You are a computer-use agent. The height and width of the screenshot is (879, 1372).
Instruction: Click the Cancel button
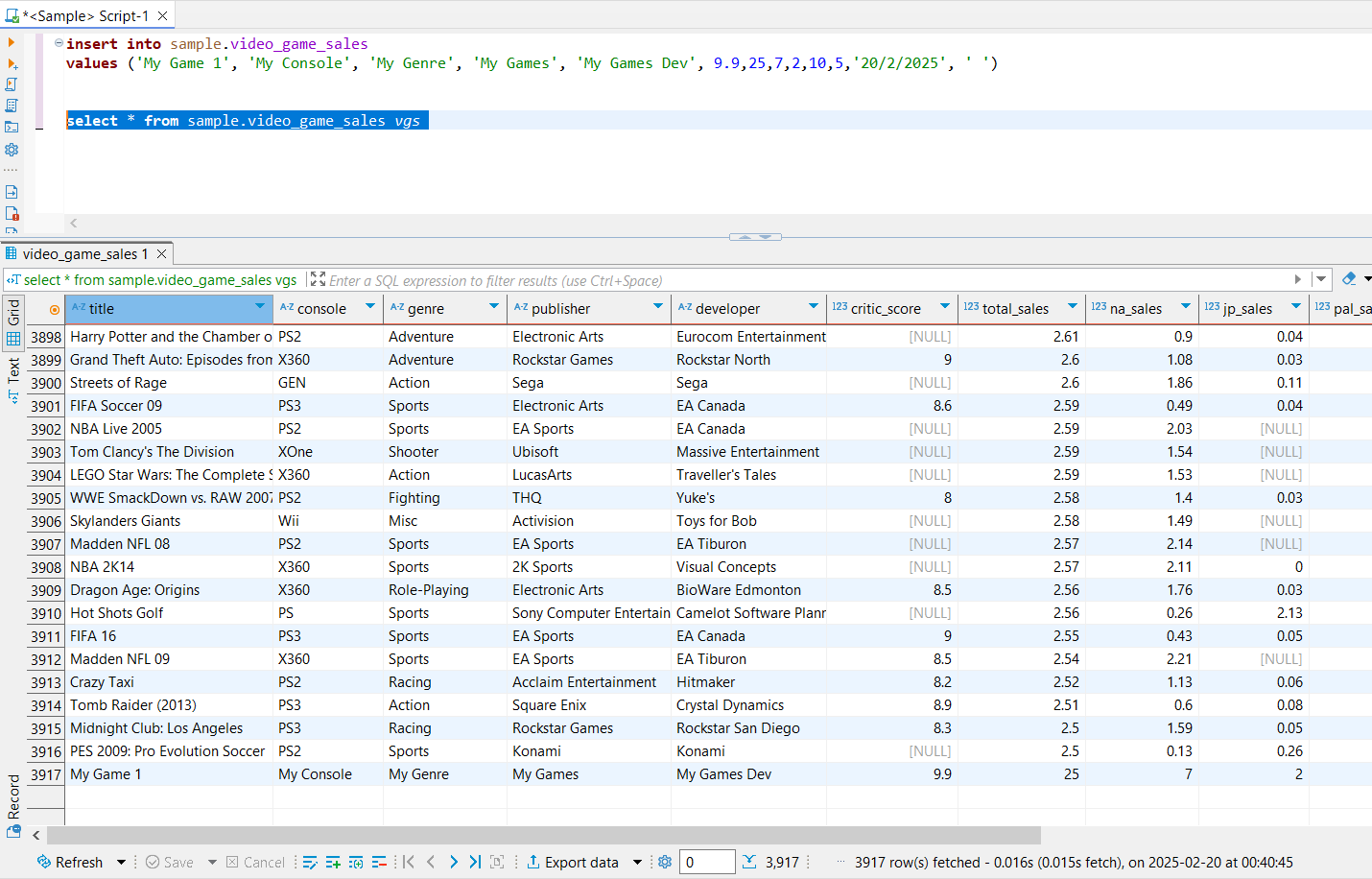click(255, 862)
